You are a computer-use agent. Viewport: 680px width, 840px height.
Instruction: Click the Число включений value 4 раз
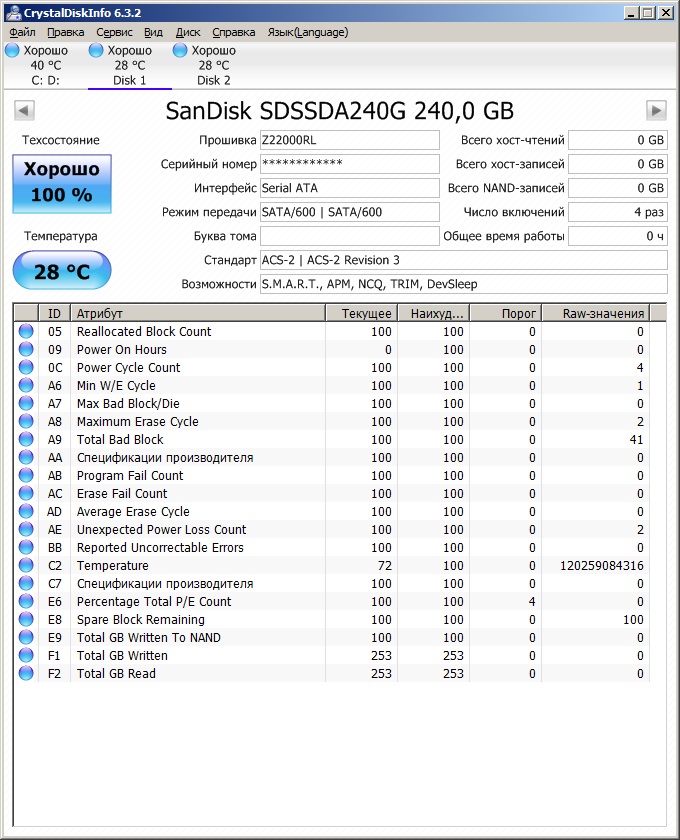pos(618,212)
